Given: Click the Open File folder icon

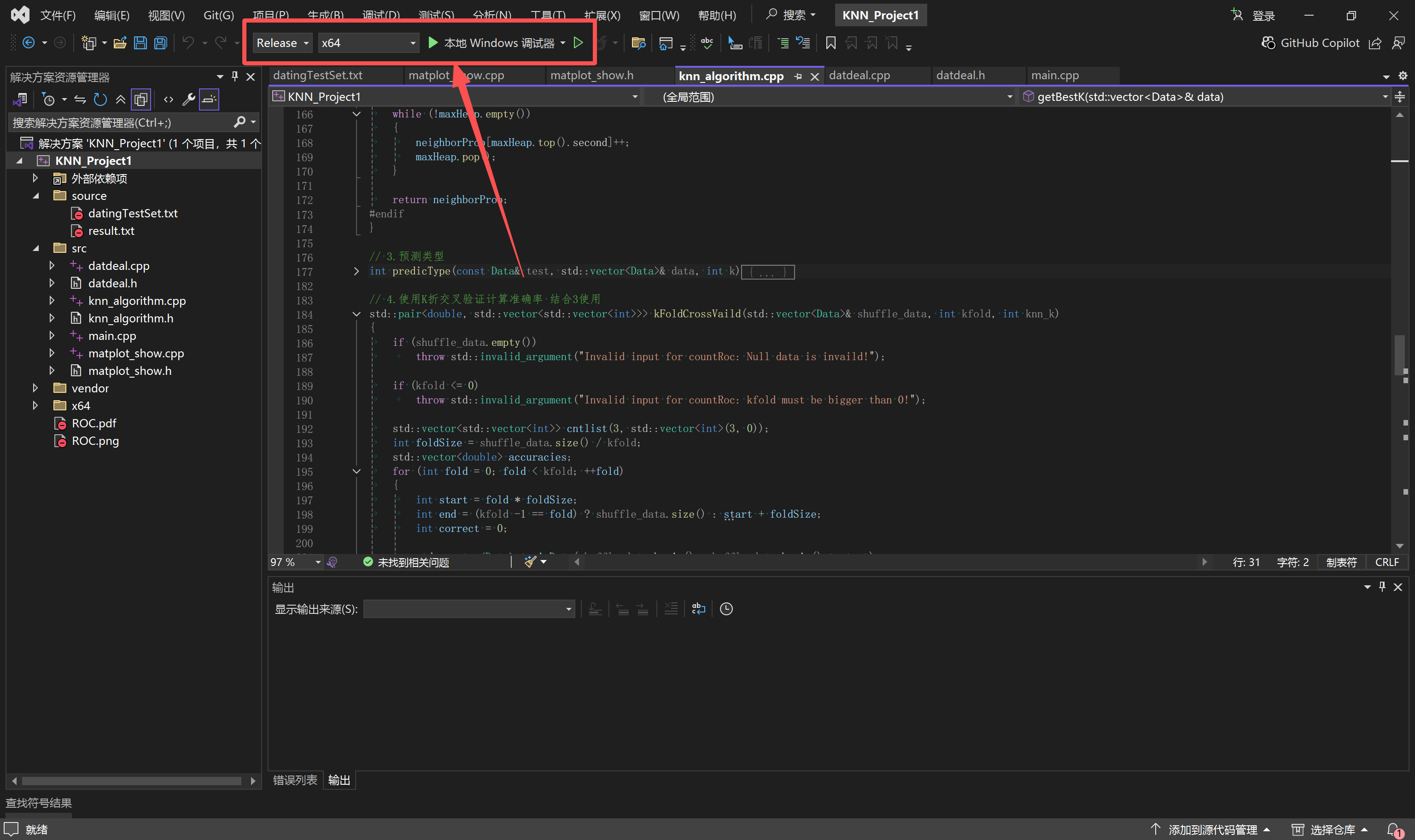Looking at the screenshot, I should 120,43.
